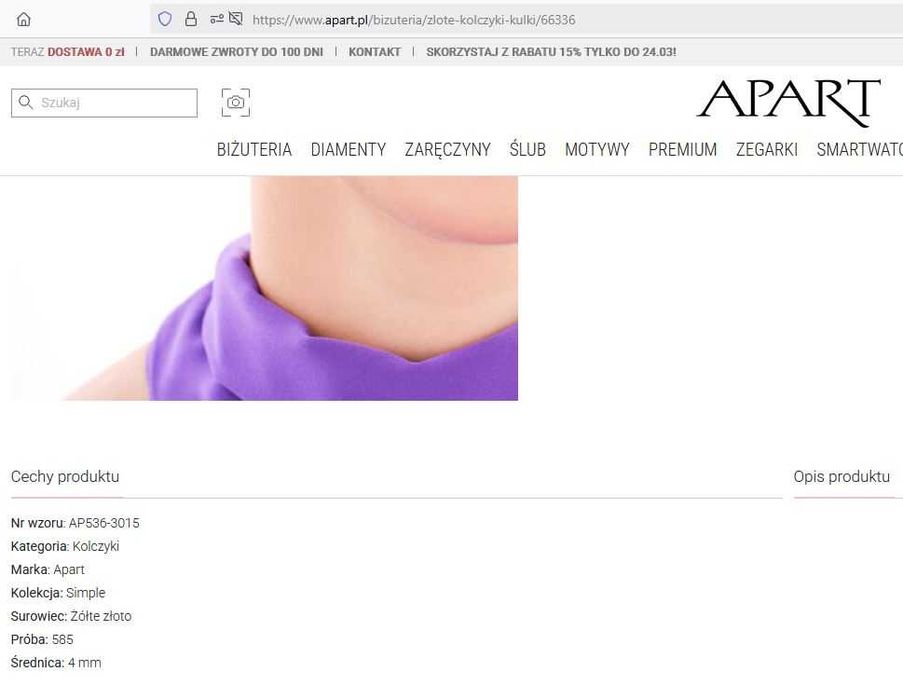This screenshot has height=700, width=903.
Task: Click the Surowiec: Żółte złoto text
Action: click(x=71, y=616)
